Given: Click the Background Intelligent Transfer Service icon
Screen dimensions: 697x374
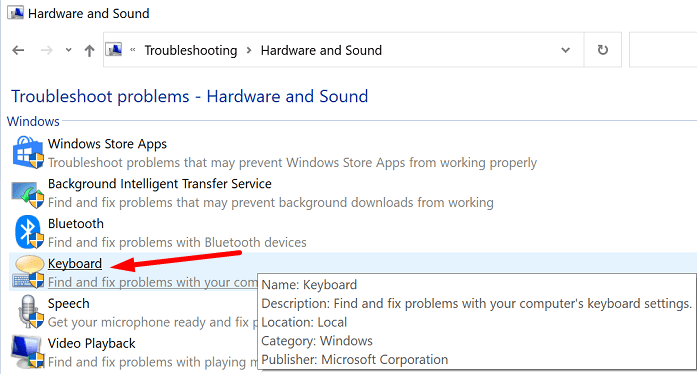Looking at the screenshot, I should [x=28, y=194].
